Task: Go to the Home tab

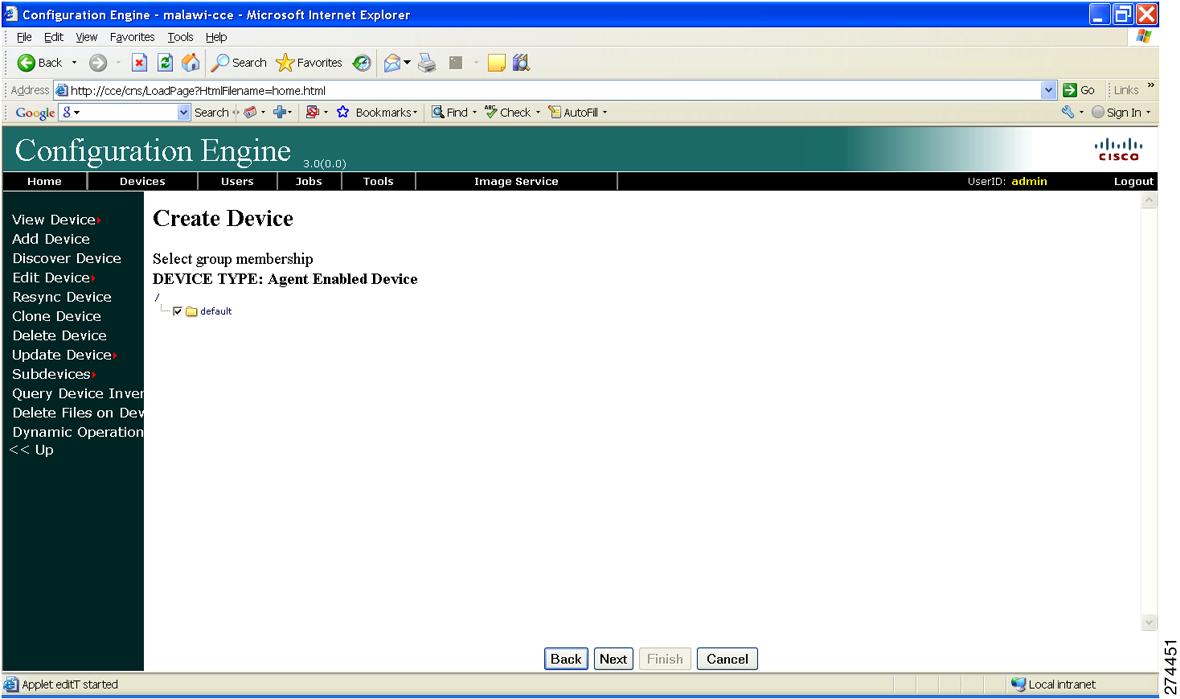Action: click(44, 181)
